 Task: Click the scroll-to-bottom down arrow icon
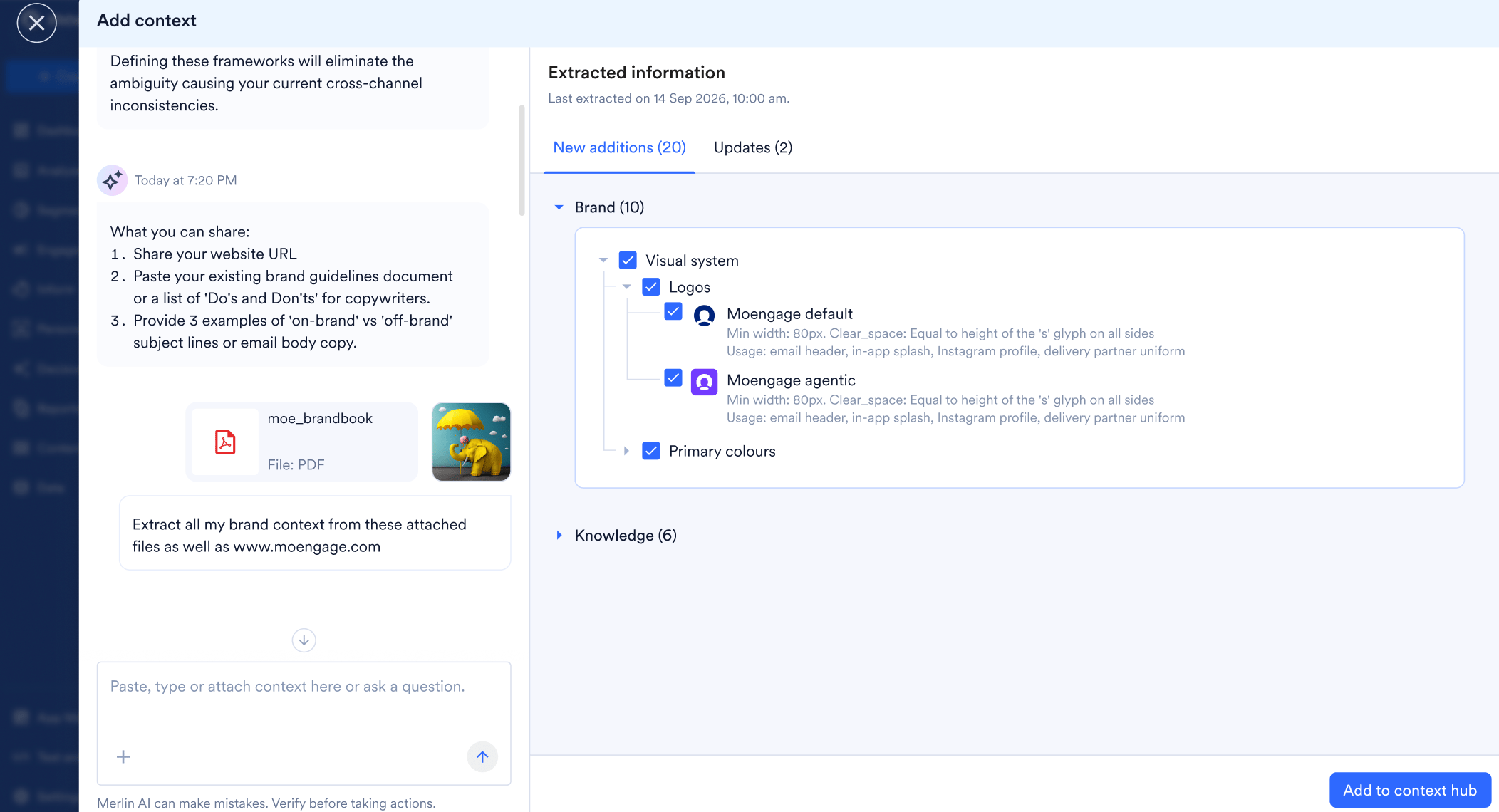tap(304, 640)
